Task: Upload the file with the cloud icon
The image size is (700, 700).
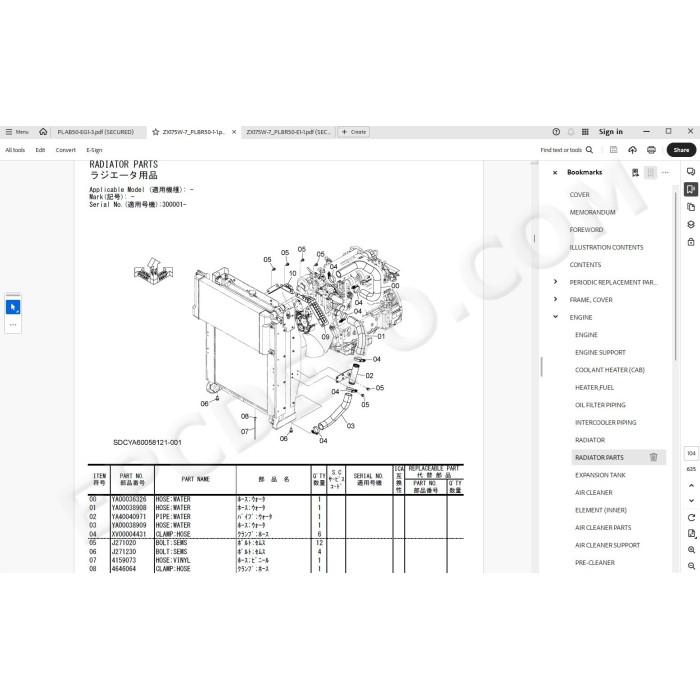Action: 632,150
